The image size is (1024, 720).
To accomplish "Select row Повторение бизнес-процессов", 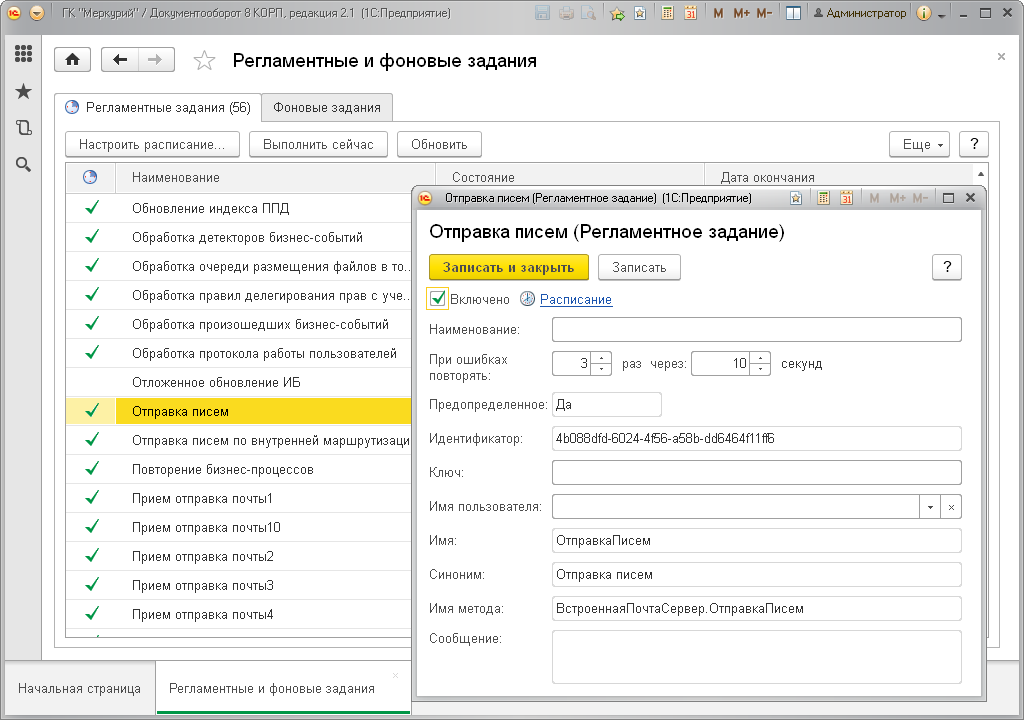I will [x=238, y=469].
